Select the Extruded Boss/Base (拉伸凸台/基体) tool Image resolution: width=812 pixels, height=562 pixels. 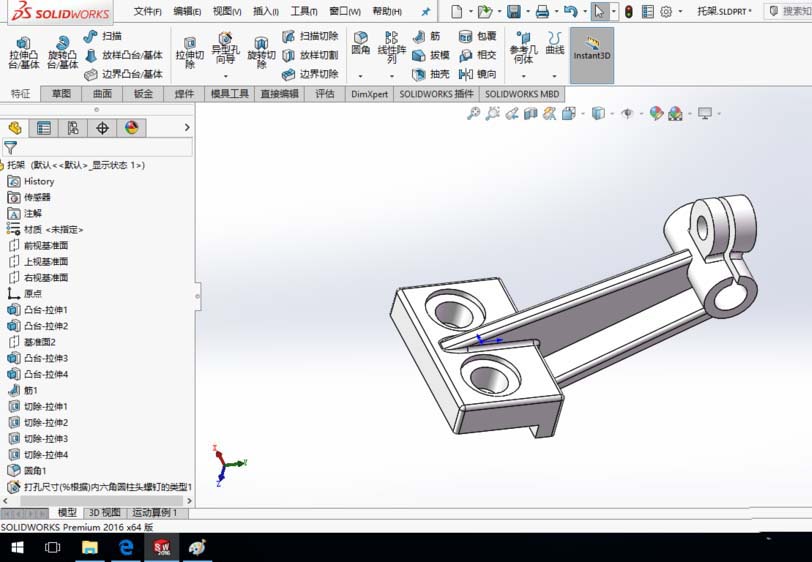24,53
